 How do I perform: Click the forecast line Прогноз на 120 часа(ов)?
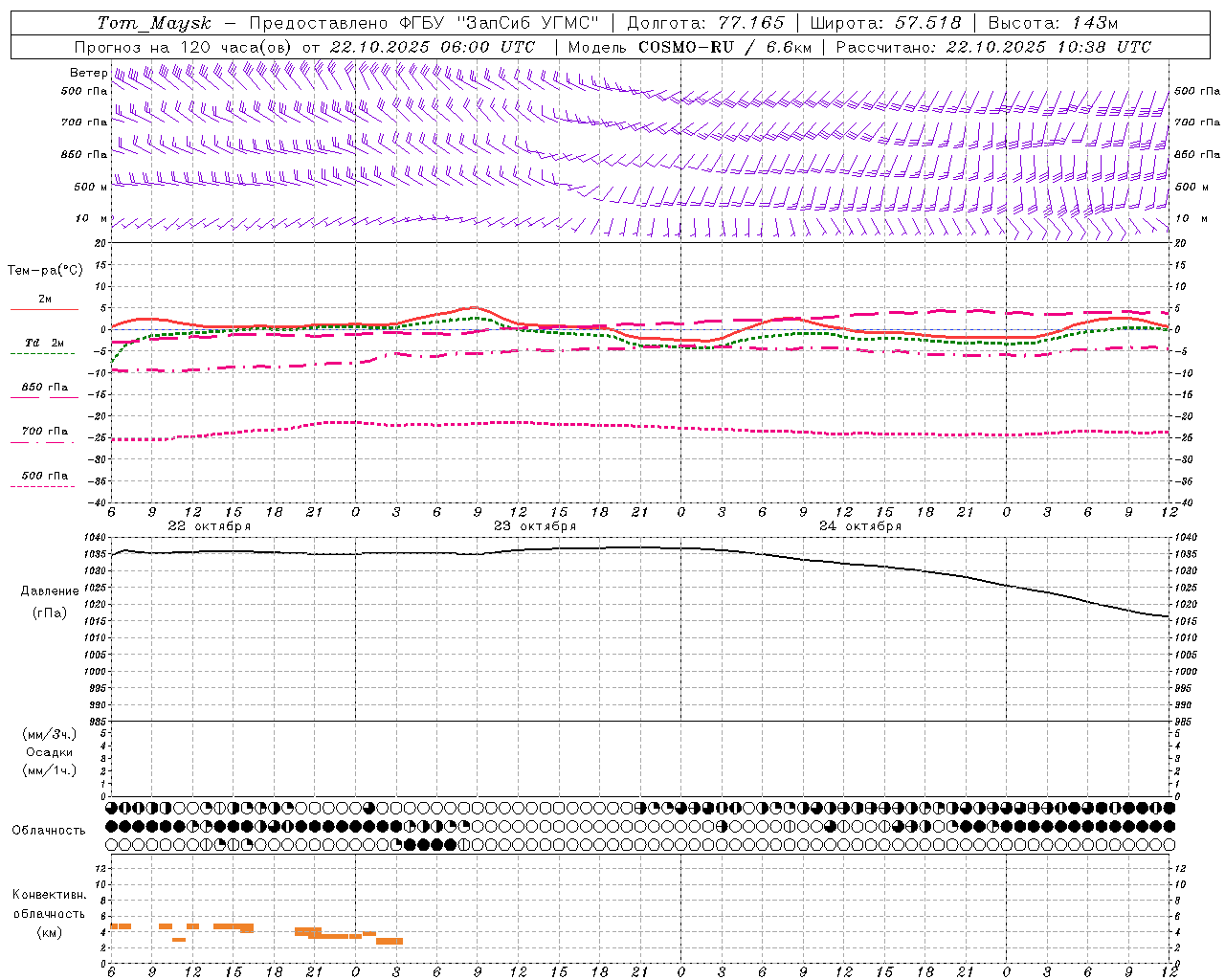point(184,47)
